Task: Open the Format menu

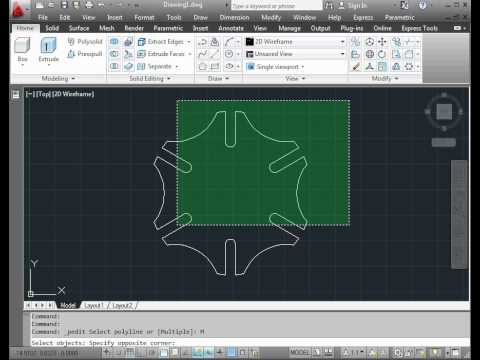Action: point(144,17)
